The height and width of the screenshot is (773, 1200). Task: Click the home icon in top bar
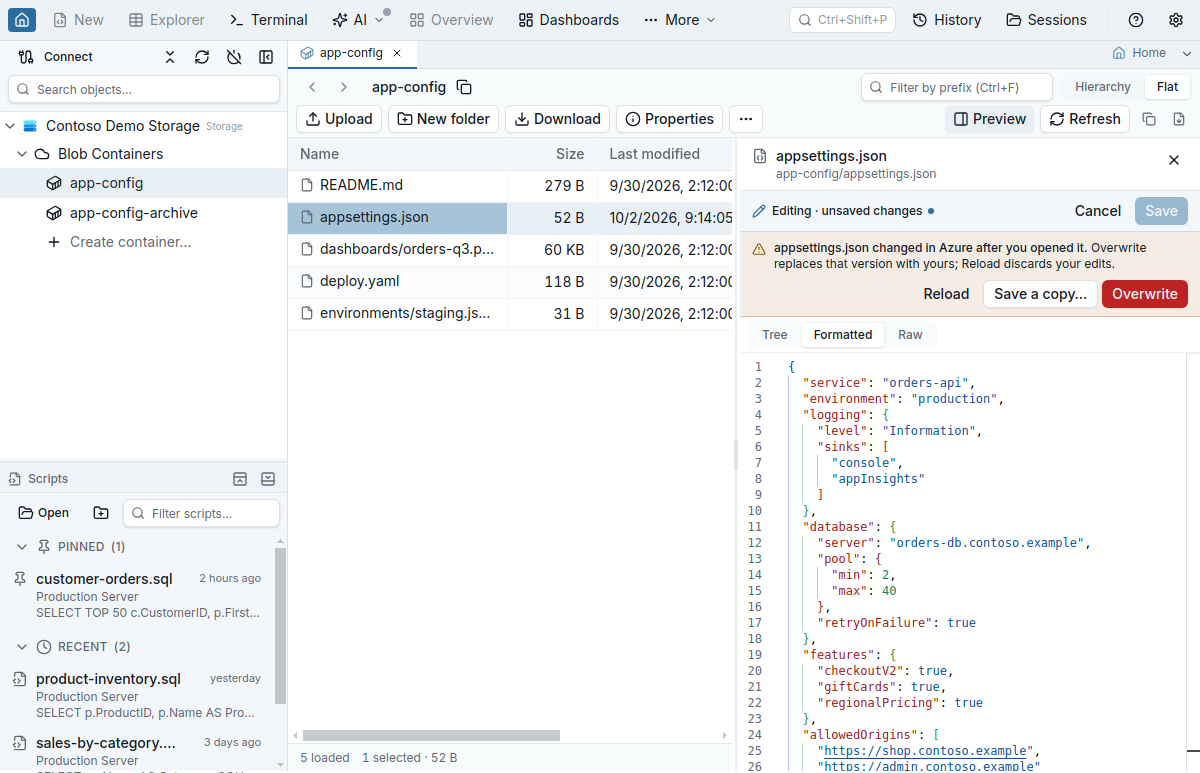tap(22, 20)
